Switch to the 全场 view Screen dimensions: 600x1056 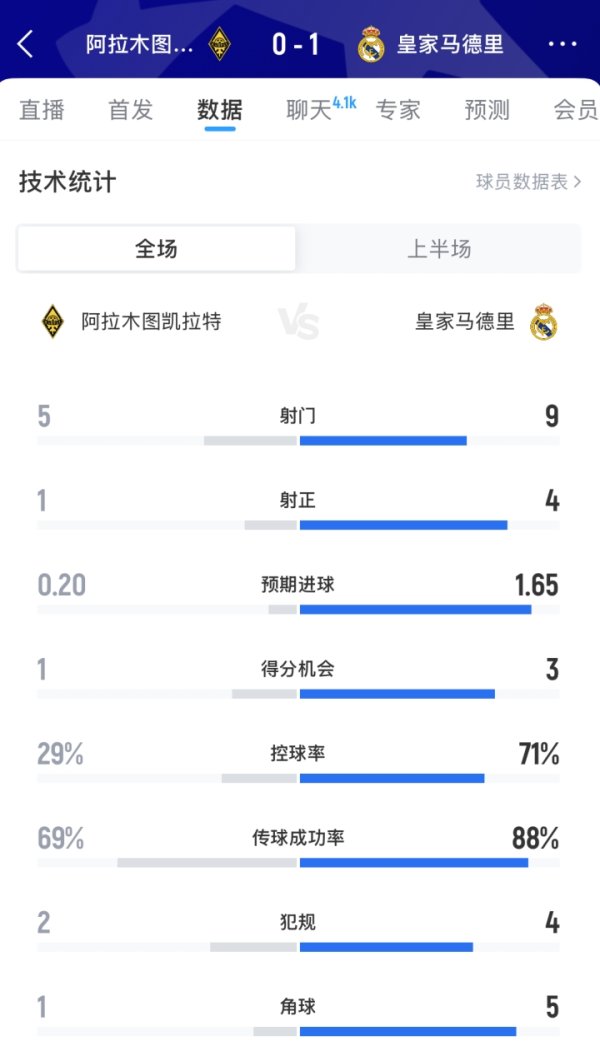pos(155,249)
